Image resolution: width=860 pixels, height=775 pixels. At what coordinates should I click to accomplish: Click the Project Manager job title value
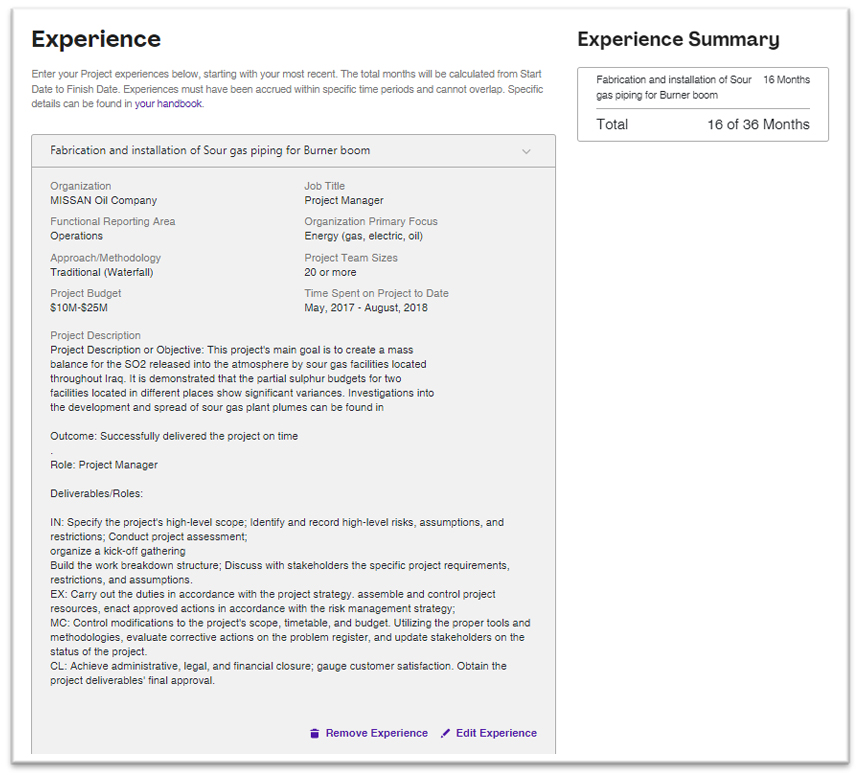click(344, 199)
